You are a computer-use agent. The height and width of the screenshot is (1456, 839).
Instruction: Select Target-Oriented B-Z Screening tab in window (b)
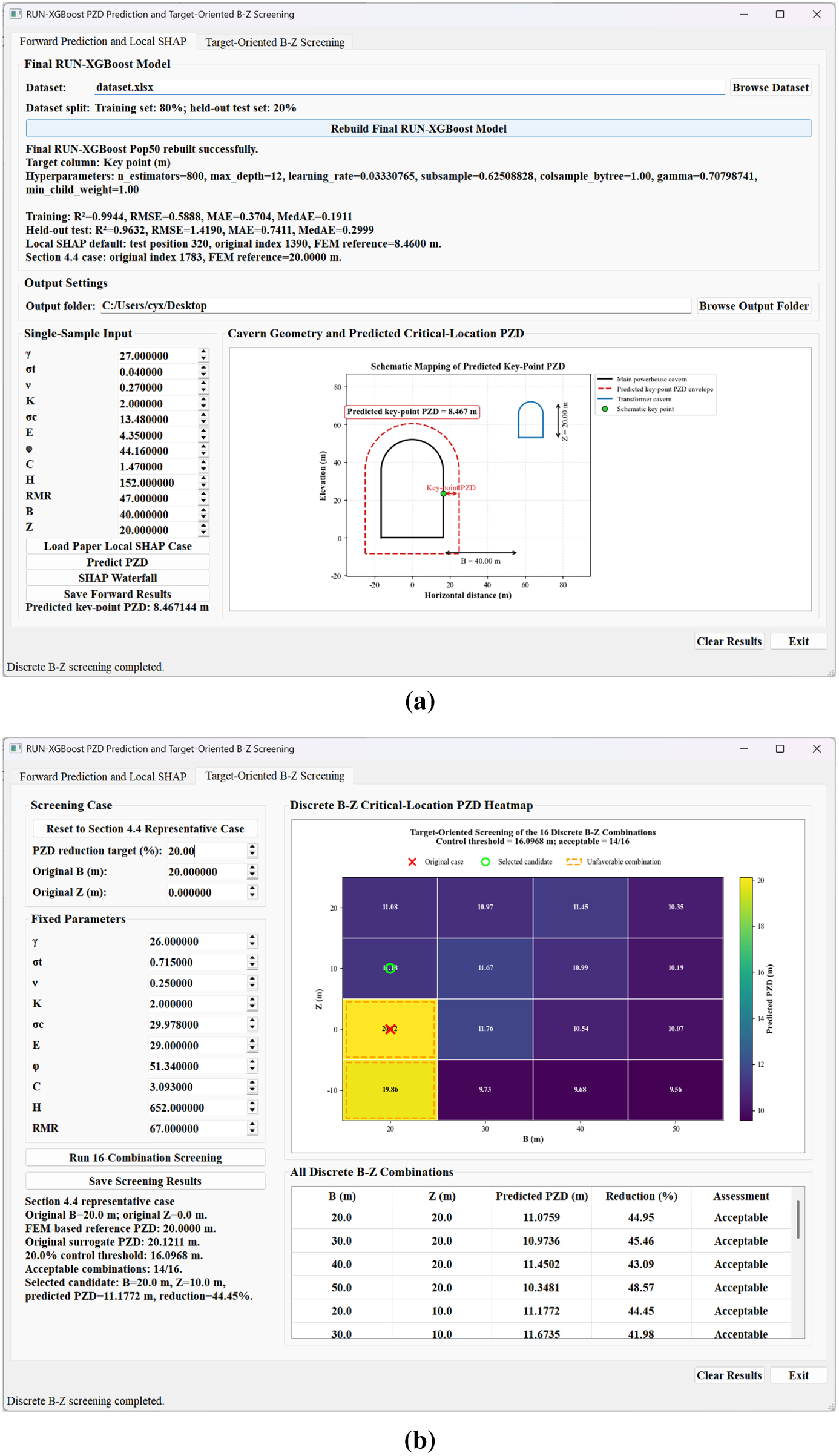275,776
